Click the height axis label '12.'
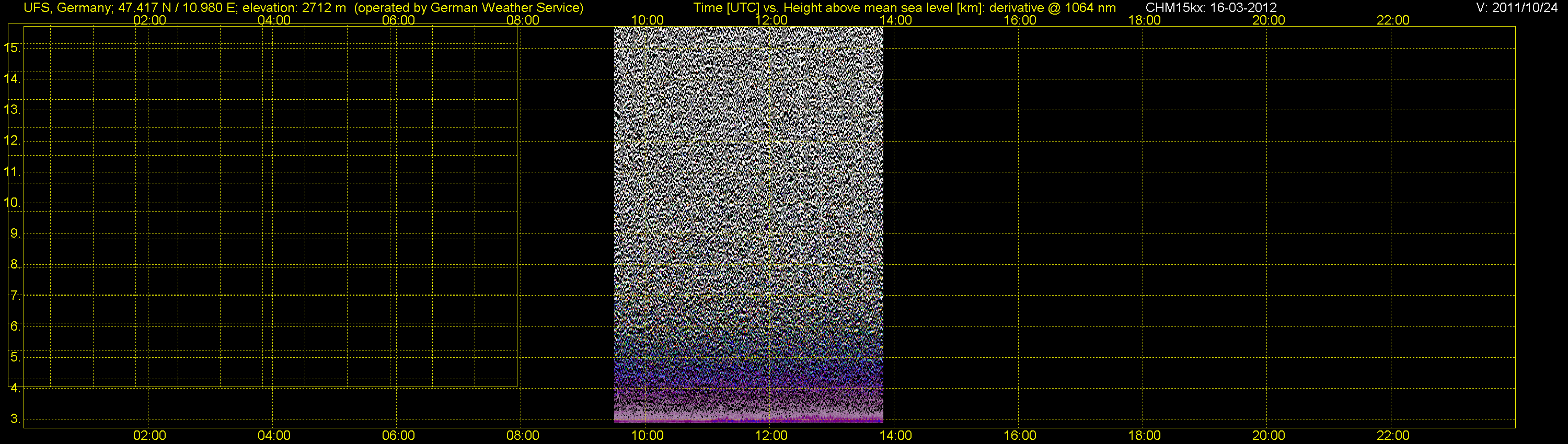Screen dimensions: 1568x444 click(x=12, y=141)
